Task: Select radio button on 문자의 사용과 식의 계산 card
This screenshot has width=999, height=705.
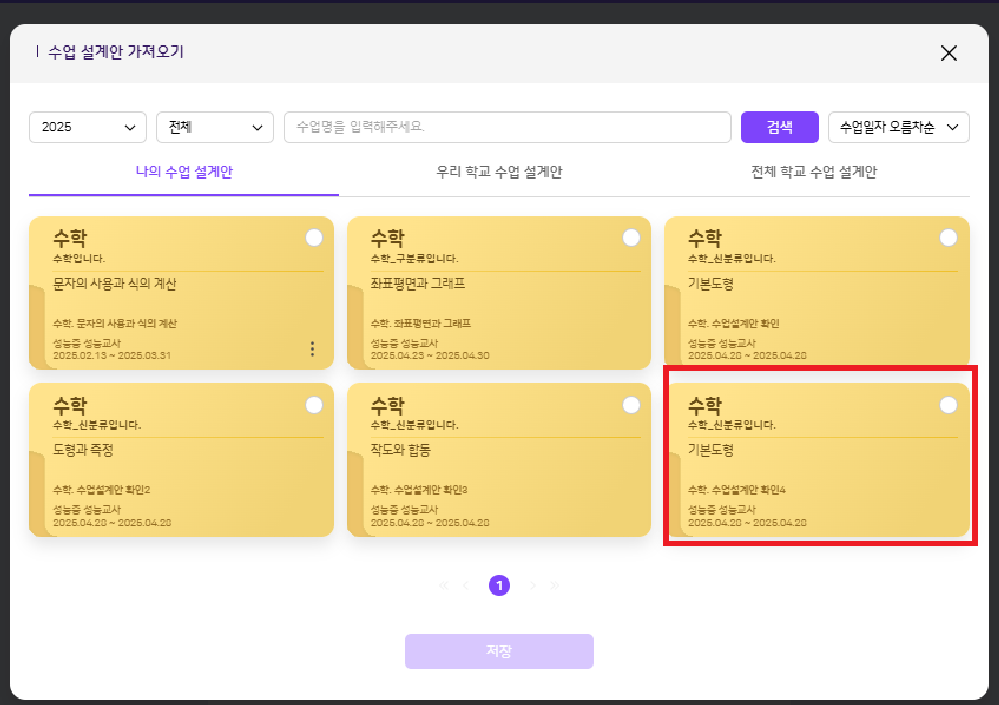Action: (x=314, y=238)
